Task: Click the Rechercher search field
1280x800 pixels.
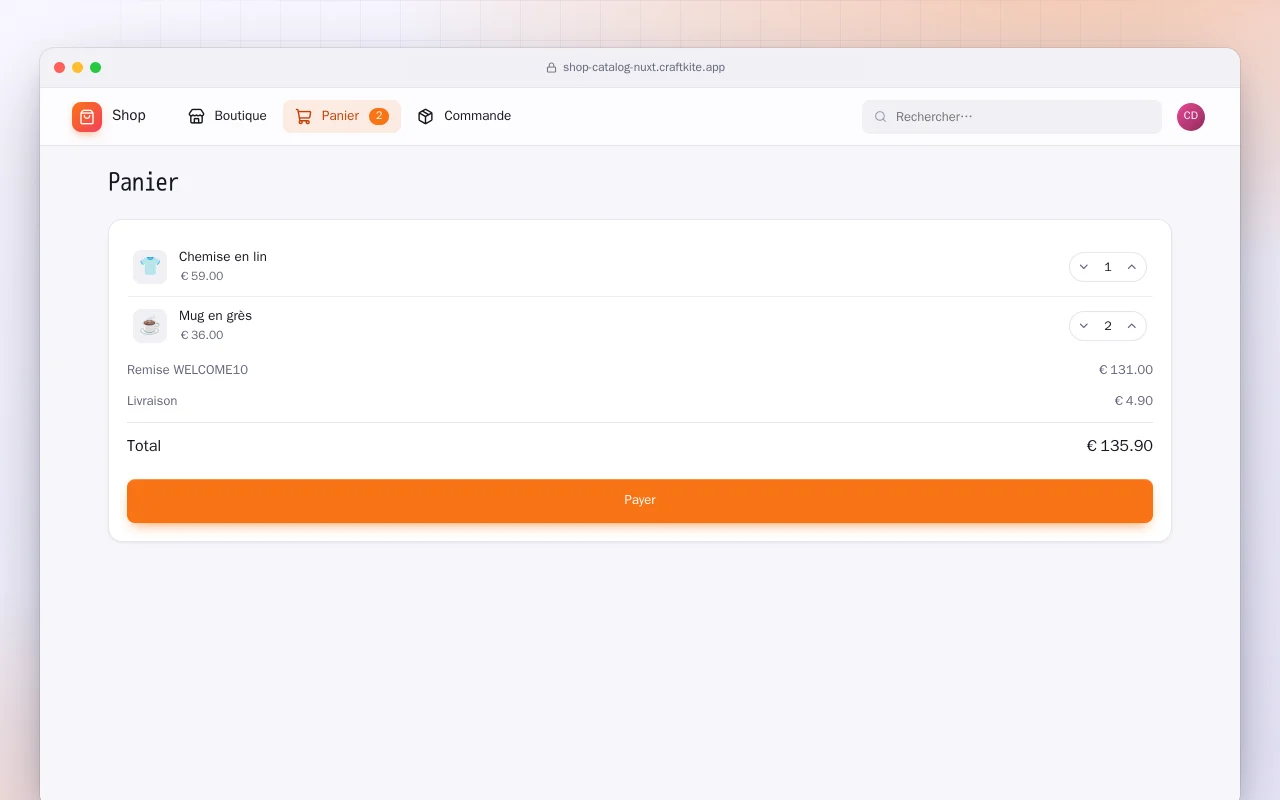Action: point(1012,117)
